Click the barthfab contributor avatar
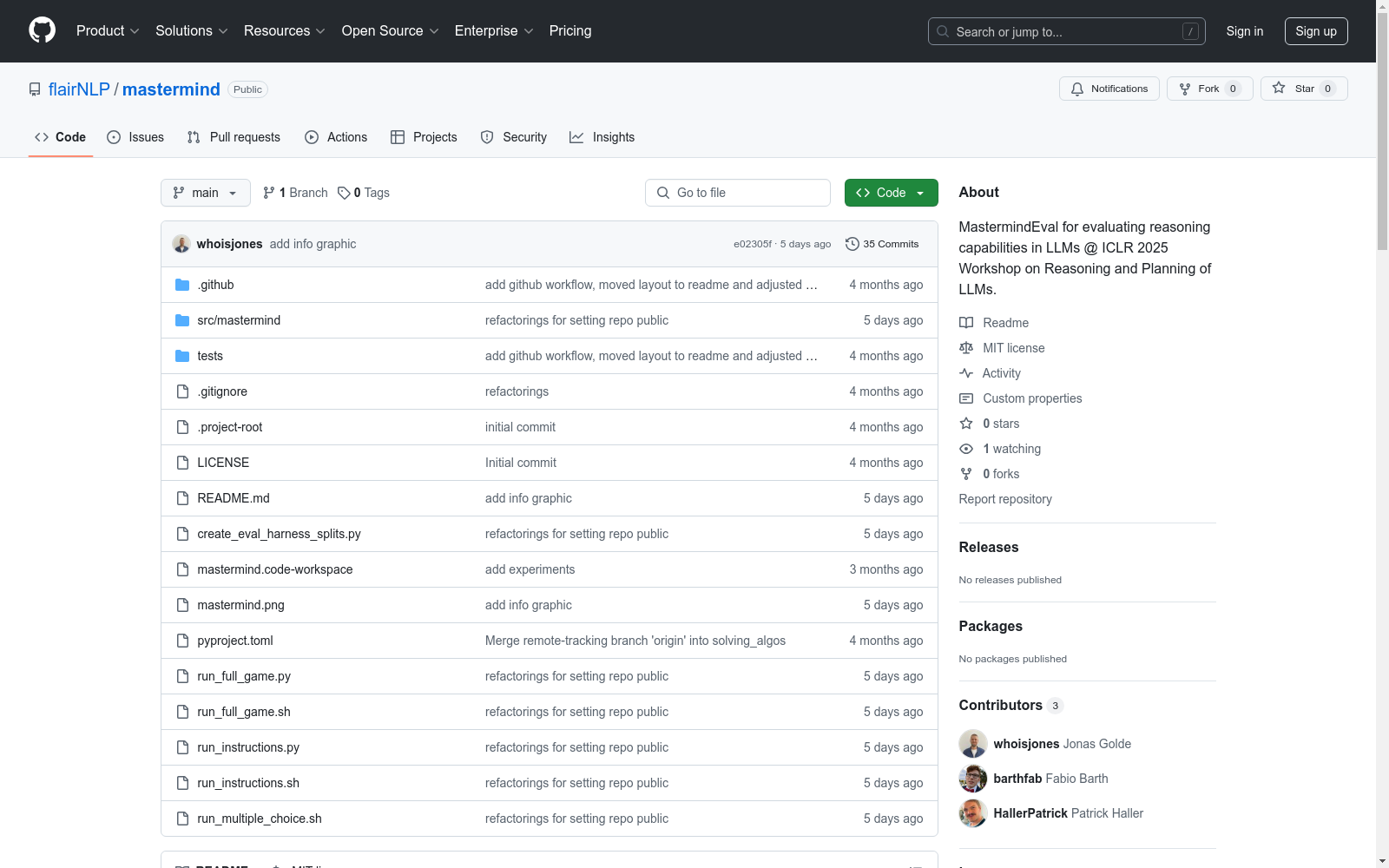Viewport: 1389px width, 868px height. point(973,779)
